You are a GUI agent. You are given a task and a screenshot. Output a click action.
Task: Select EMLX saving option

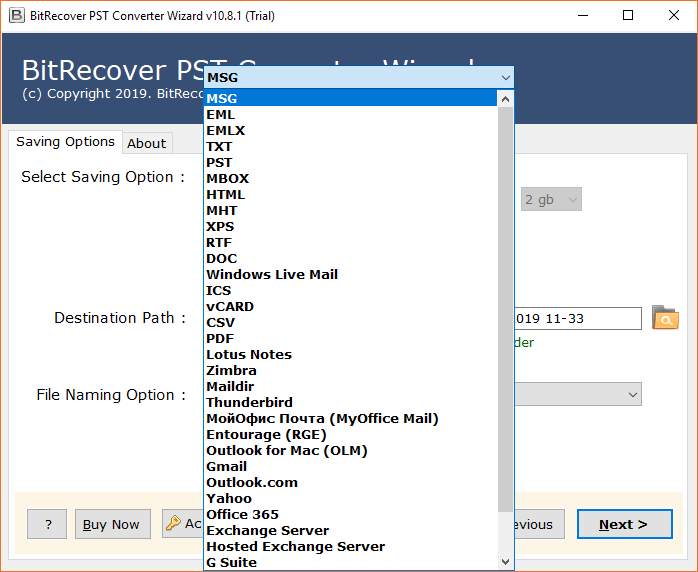[350, 130]
